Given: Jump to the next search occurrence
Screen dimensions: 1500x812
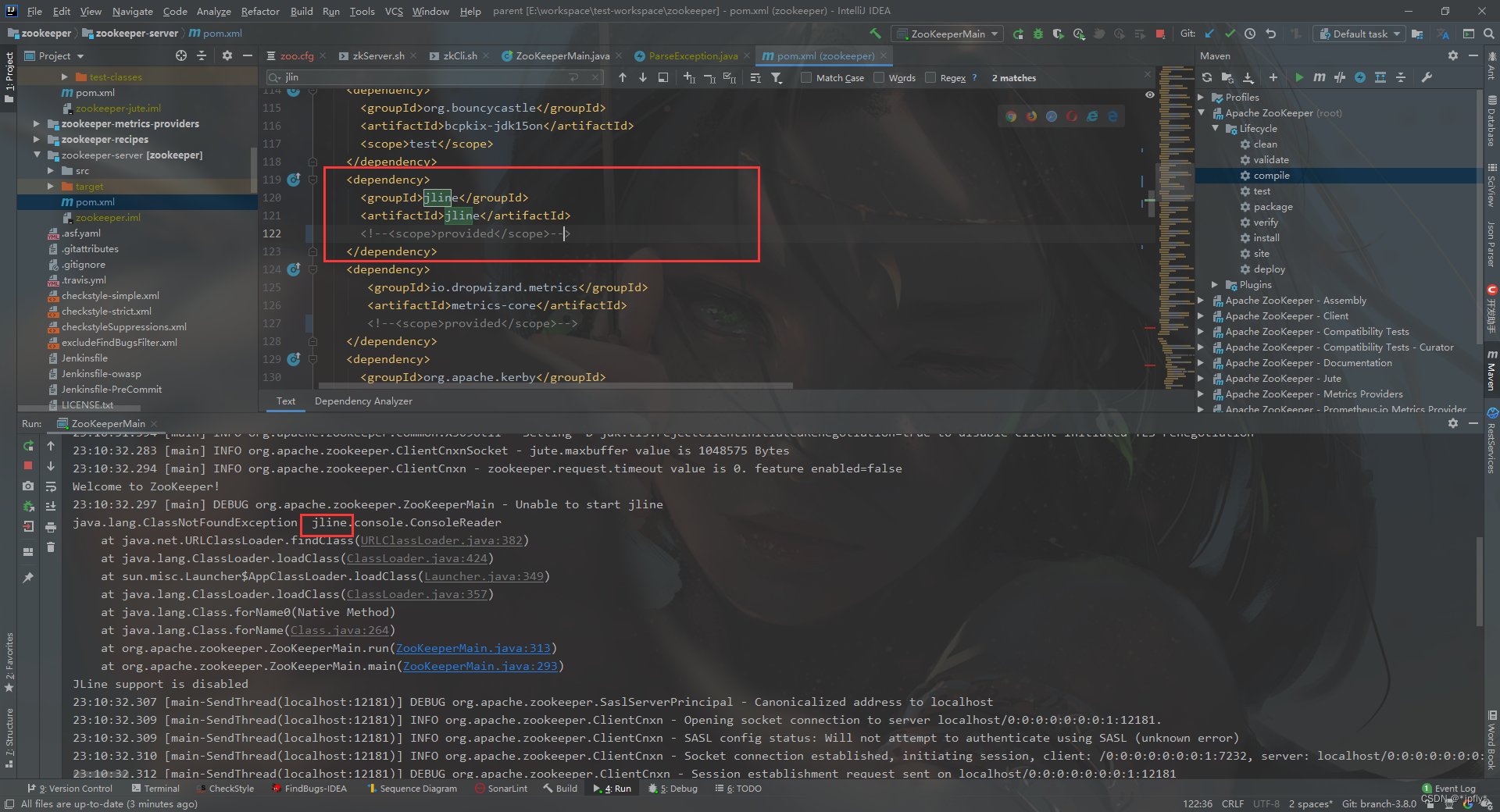Looking at the screenshot, I should click(643, 77).
